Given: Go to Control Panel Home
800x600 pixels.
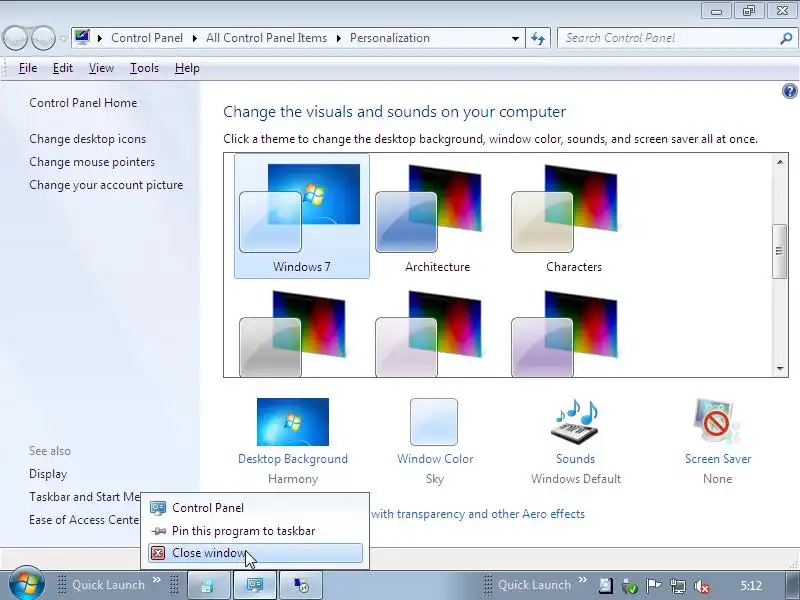Looking at the screenshot, I should point(83,103).
